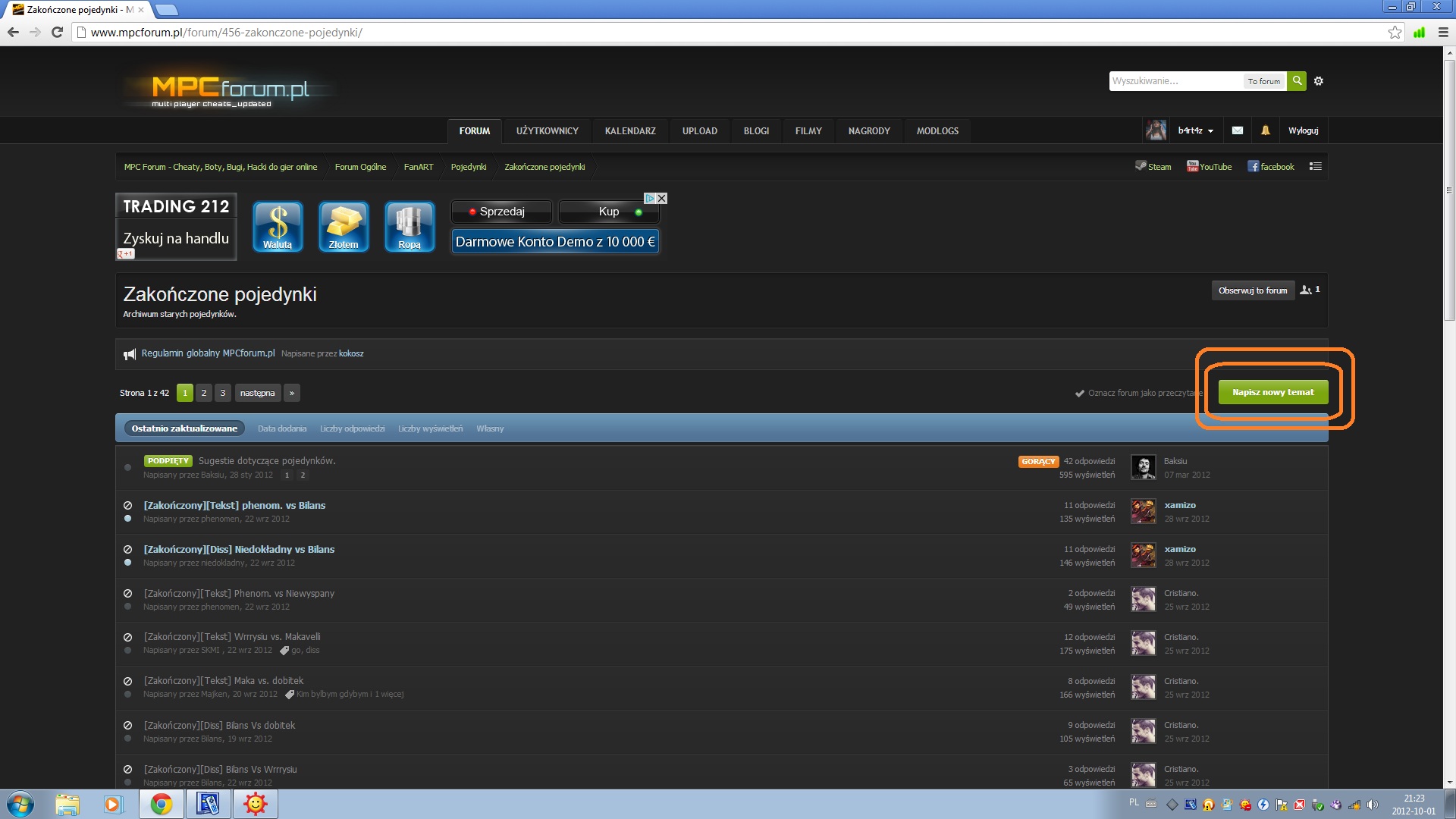
Task: Click the forum list view icon
Action: pyautogui.click(x=1316, y=166)
